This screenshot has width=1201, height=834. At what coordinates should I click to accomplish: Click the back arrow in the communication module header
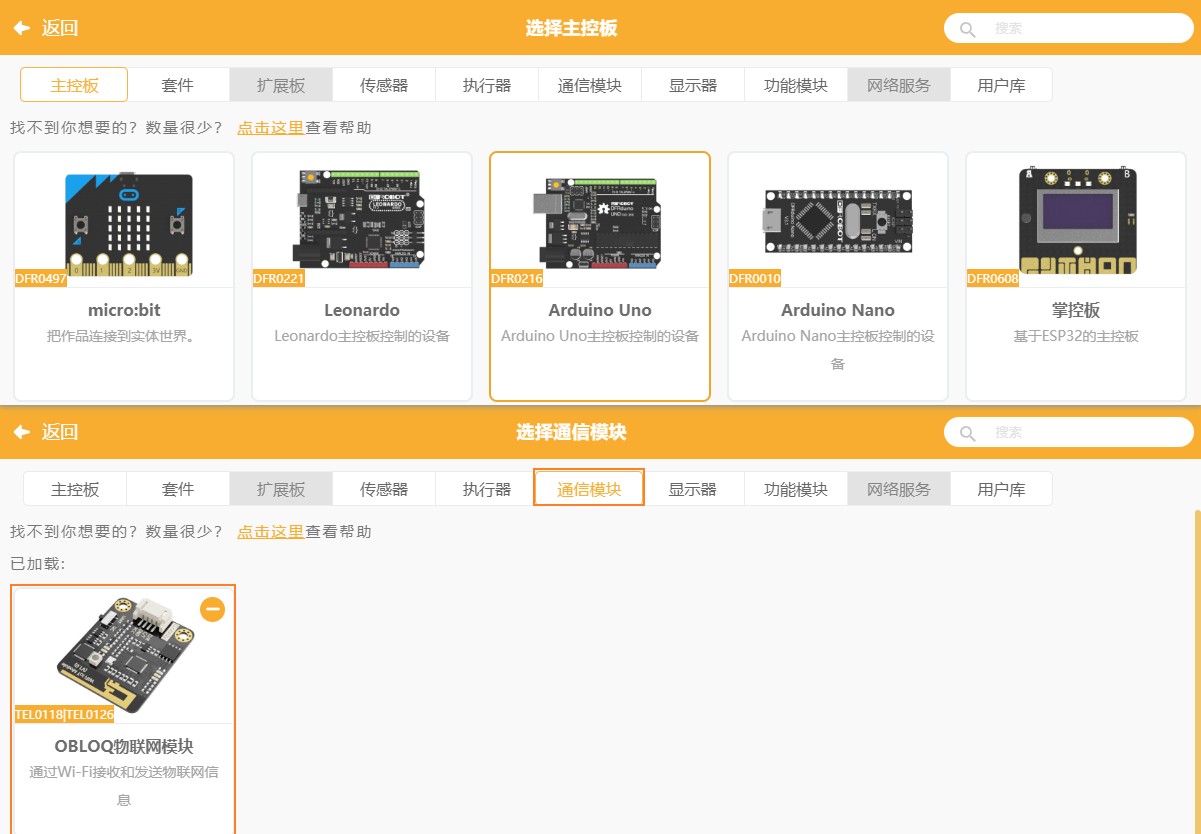(x=22, y=432)
